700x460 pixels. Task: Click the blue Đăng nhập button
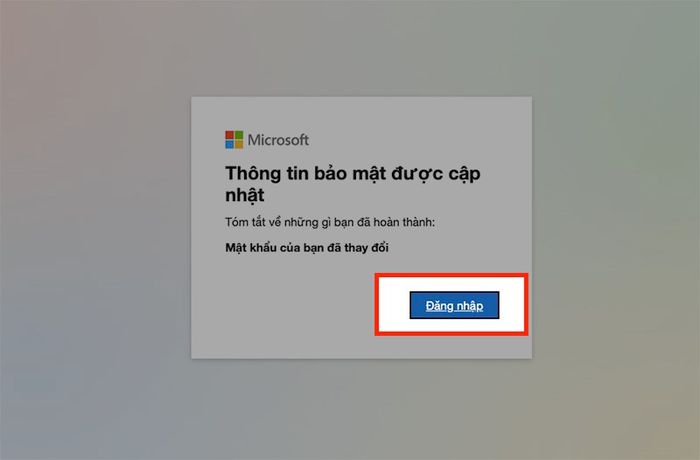pyautogui.click(x=454, y=305)
